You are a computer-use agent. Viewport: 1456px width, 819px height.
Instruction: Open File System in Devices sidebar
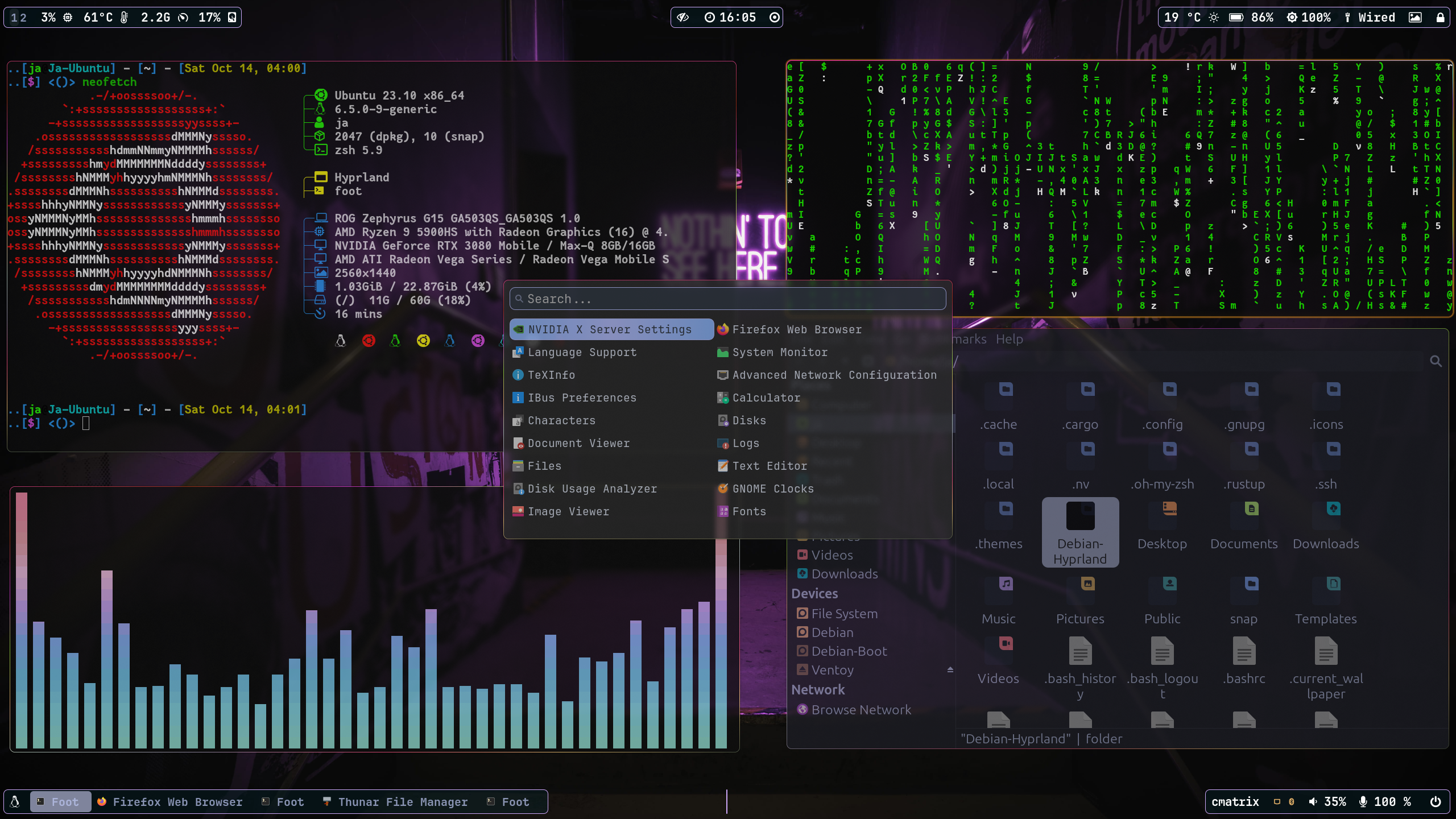(x=844, y=614)
